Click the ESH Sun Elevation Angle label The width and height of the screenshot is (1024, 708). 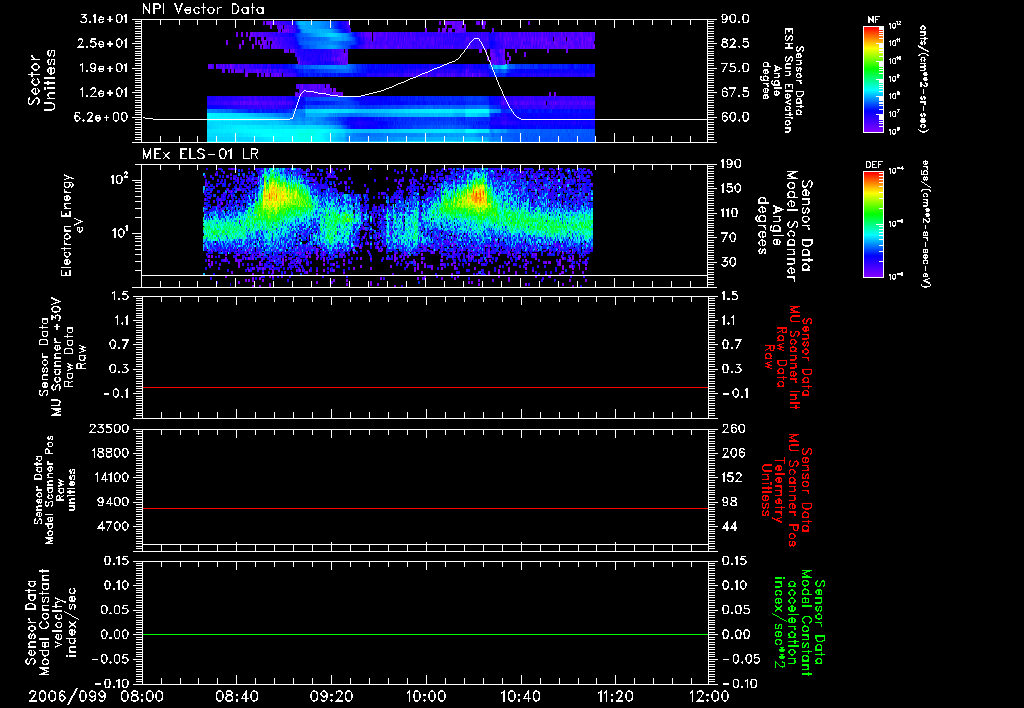[783, 80]
